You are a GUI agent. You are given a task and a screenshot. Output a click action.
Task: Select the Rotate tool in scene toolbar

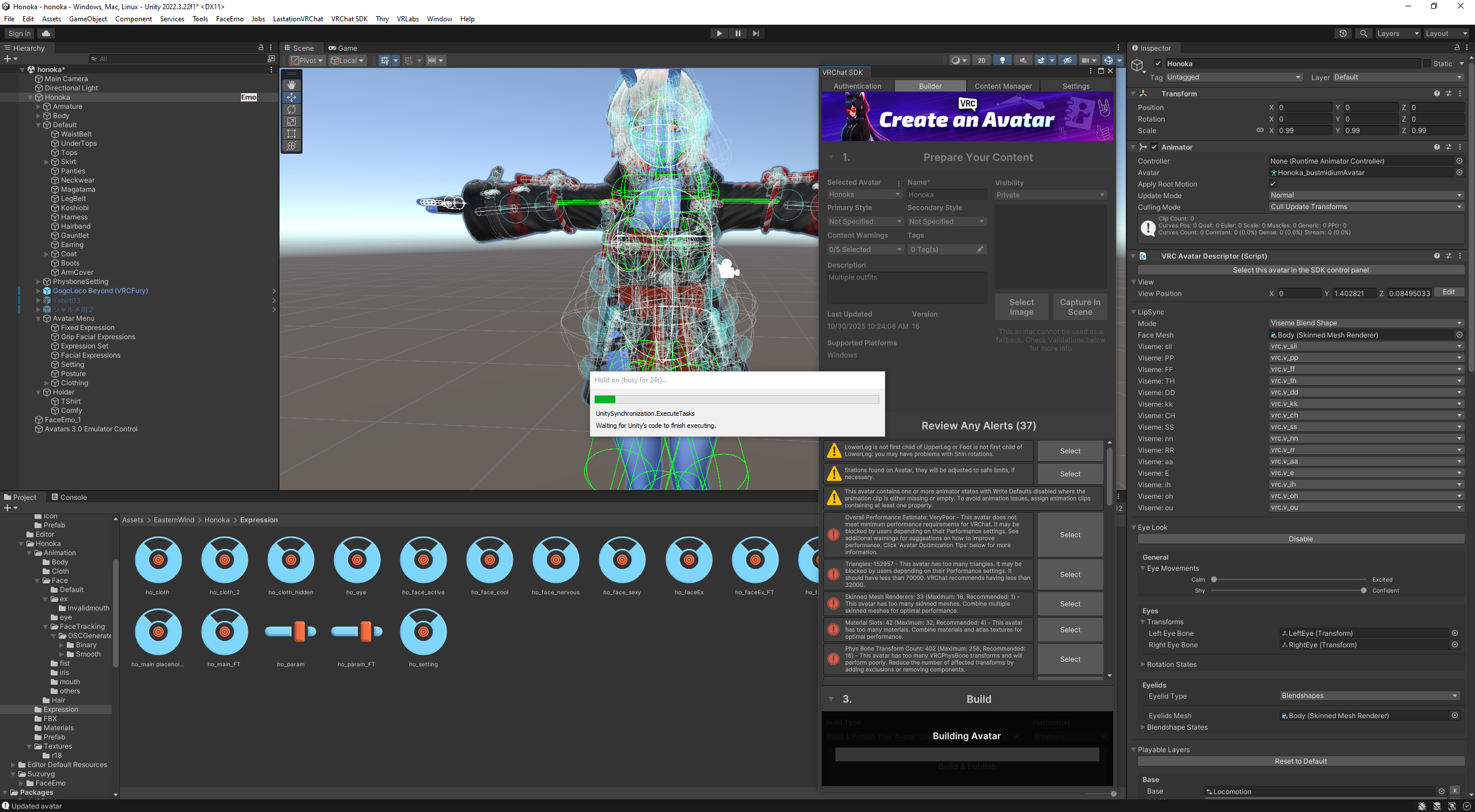[292, 109]
